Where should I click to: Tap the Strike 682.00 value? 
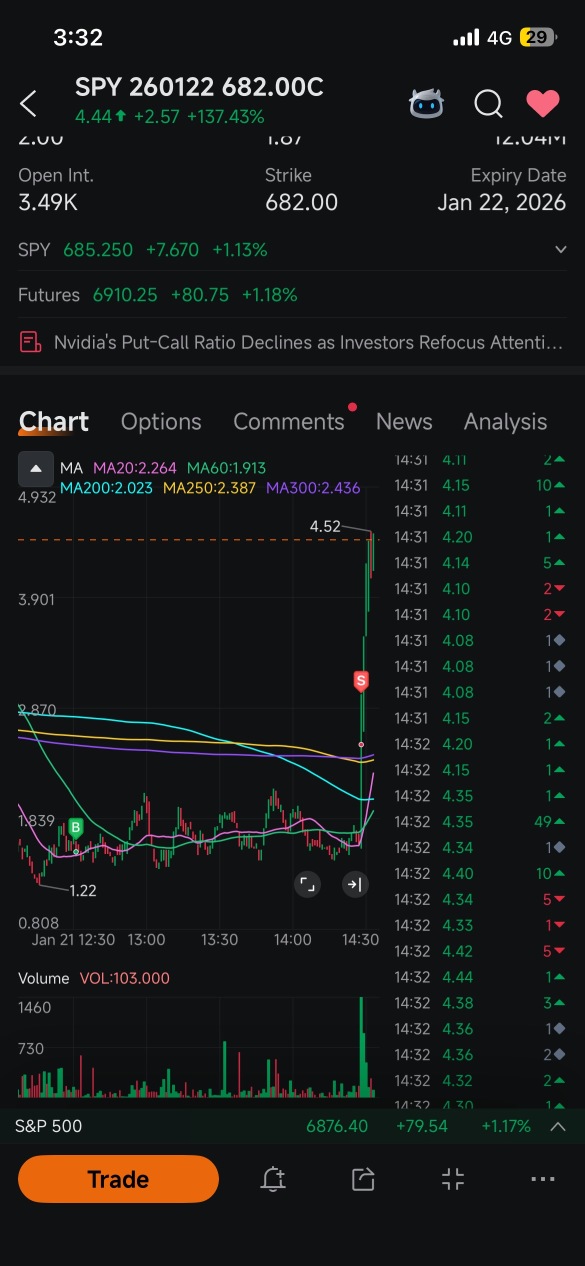coord(301,203)
